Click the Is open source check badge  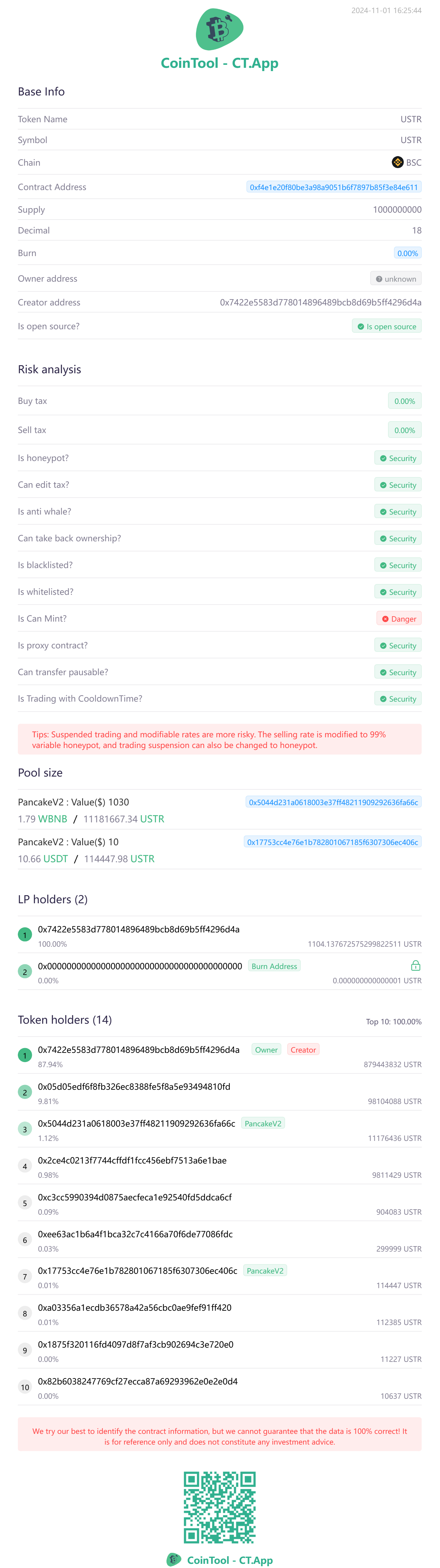[x=386, y=326]
